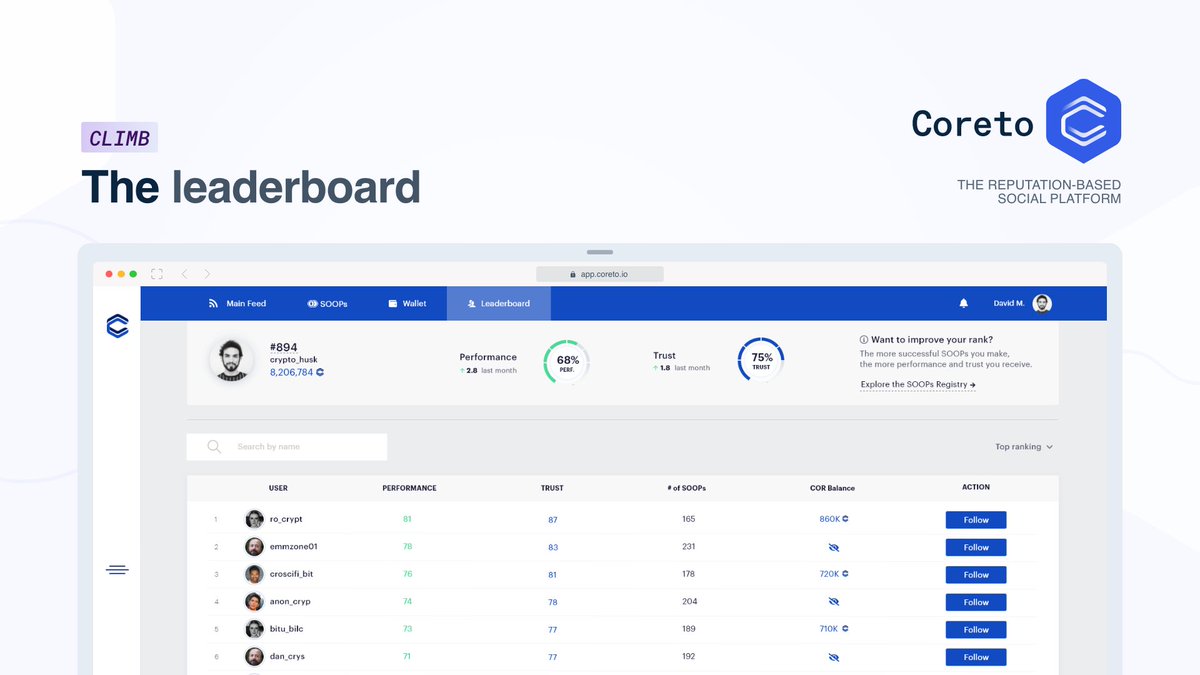
Task: Click the browser forward arrow
Action: 207,274
